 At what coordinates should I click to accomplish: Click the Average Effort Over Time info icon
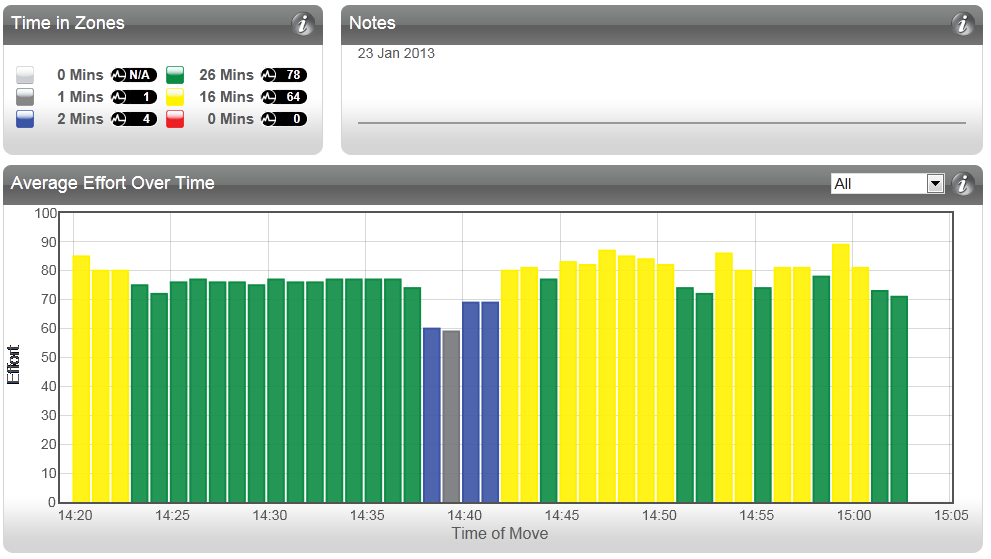[x=963, y=184]
